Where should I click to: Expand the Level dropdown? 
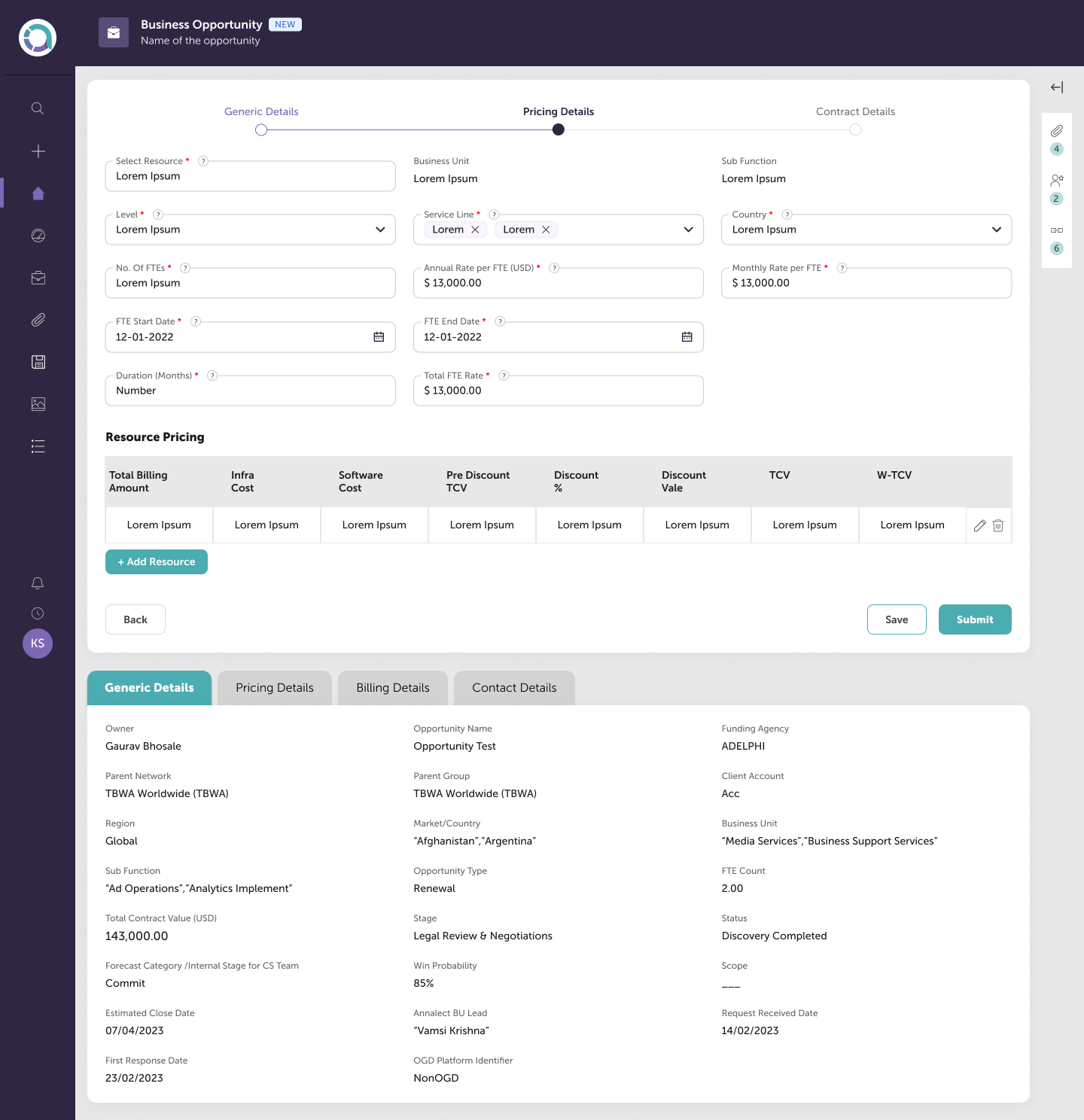(380, 230)
